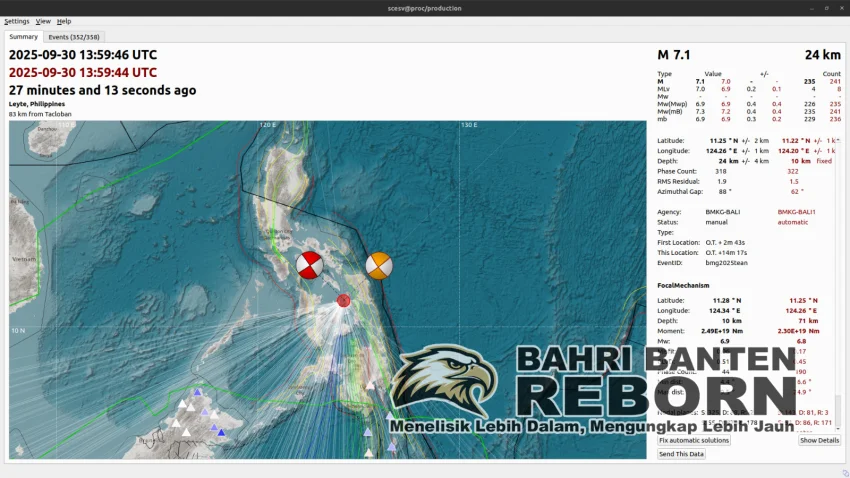Open the Settings menu

[x=17, y=21]
